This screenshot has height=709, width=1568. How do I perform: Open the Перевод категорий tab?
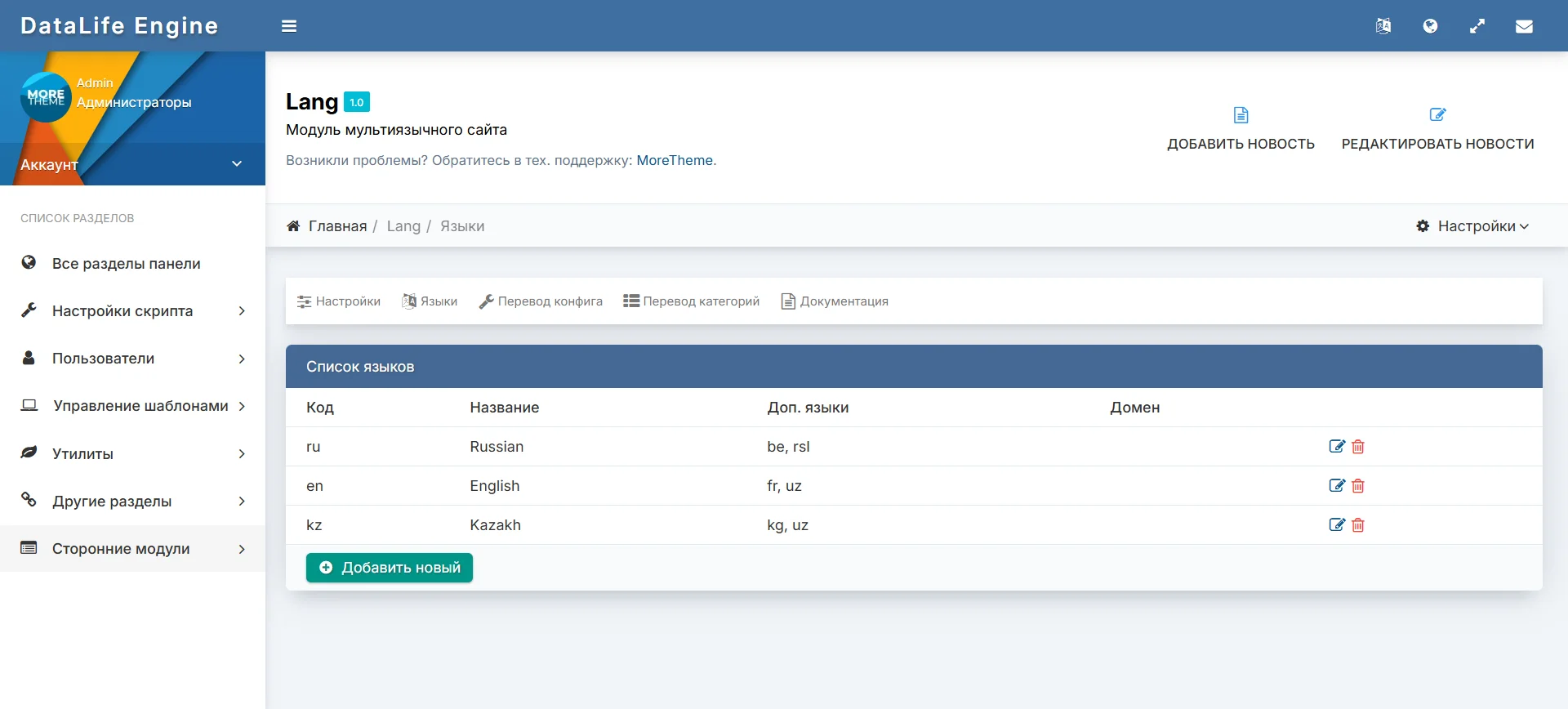pyautogui.click(x=692, y=301)
